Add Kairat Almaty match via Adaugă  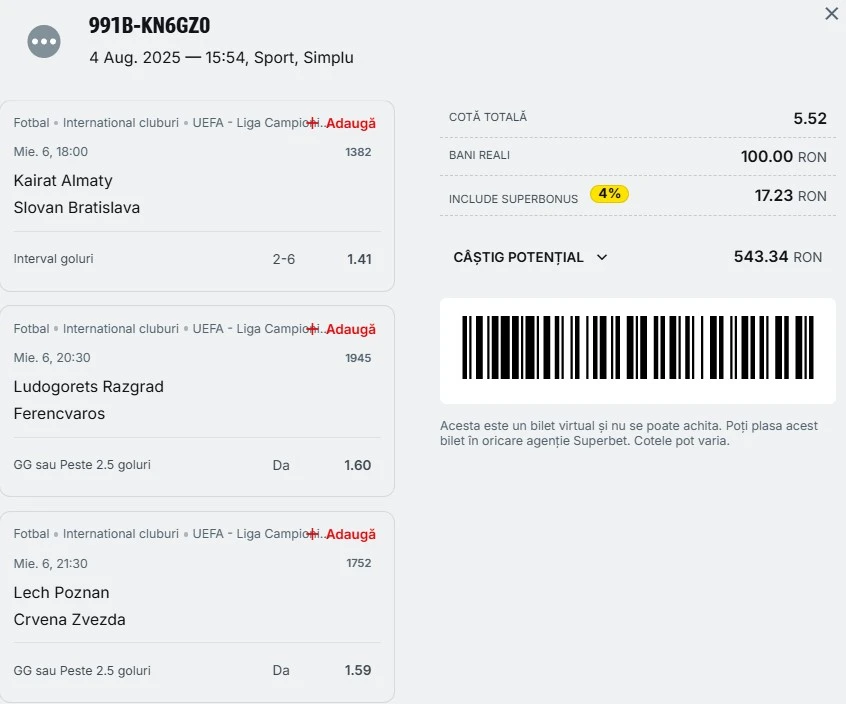coord(342,123)
